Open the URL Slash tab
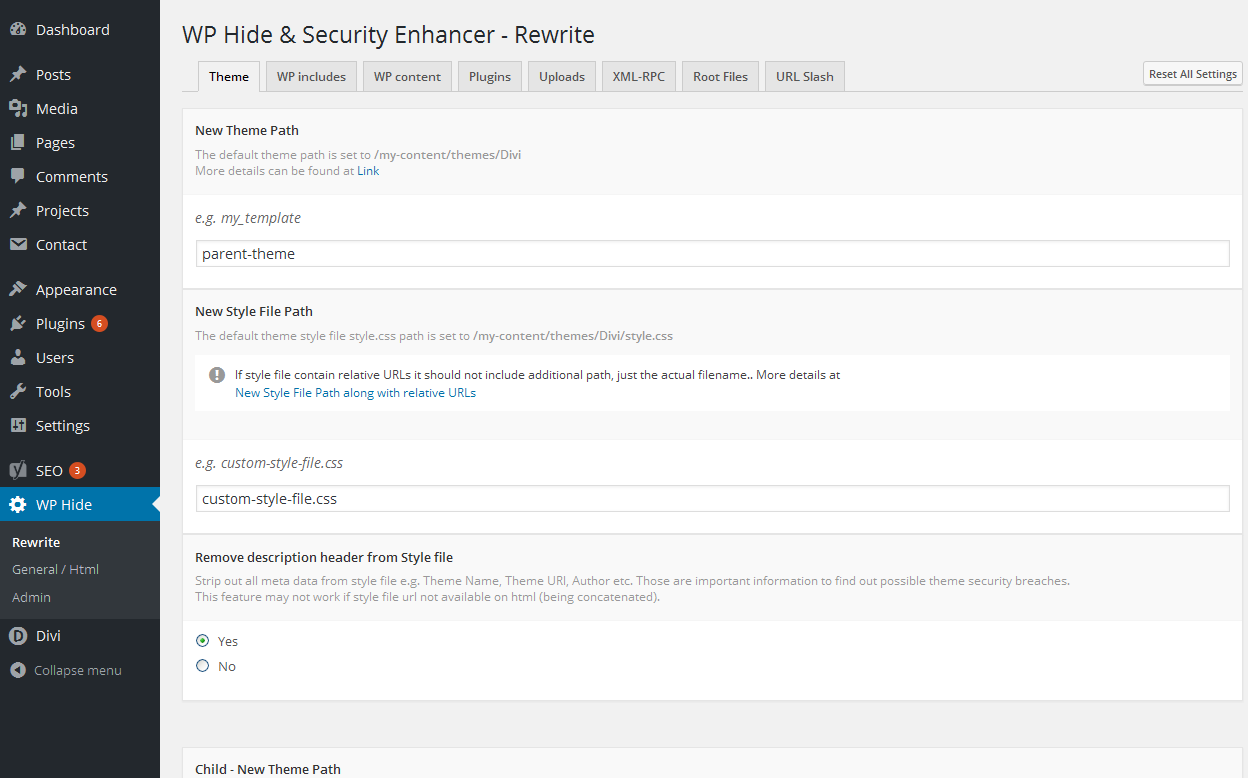 [x=804, y=77]
